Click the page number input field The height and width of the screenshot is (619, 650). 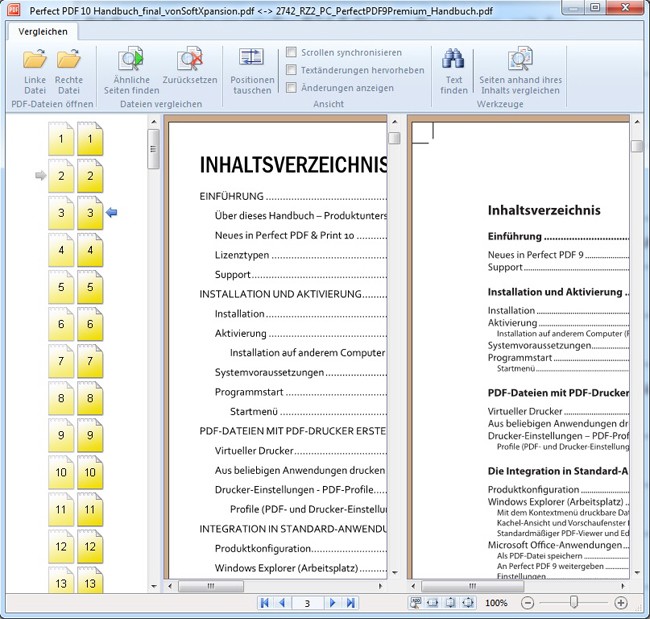coord(307,603)
